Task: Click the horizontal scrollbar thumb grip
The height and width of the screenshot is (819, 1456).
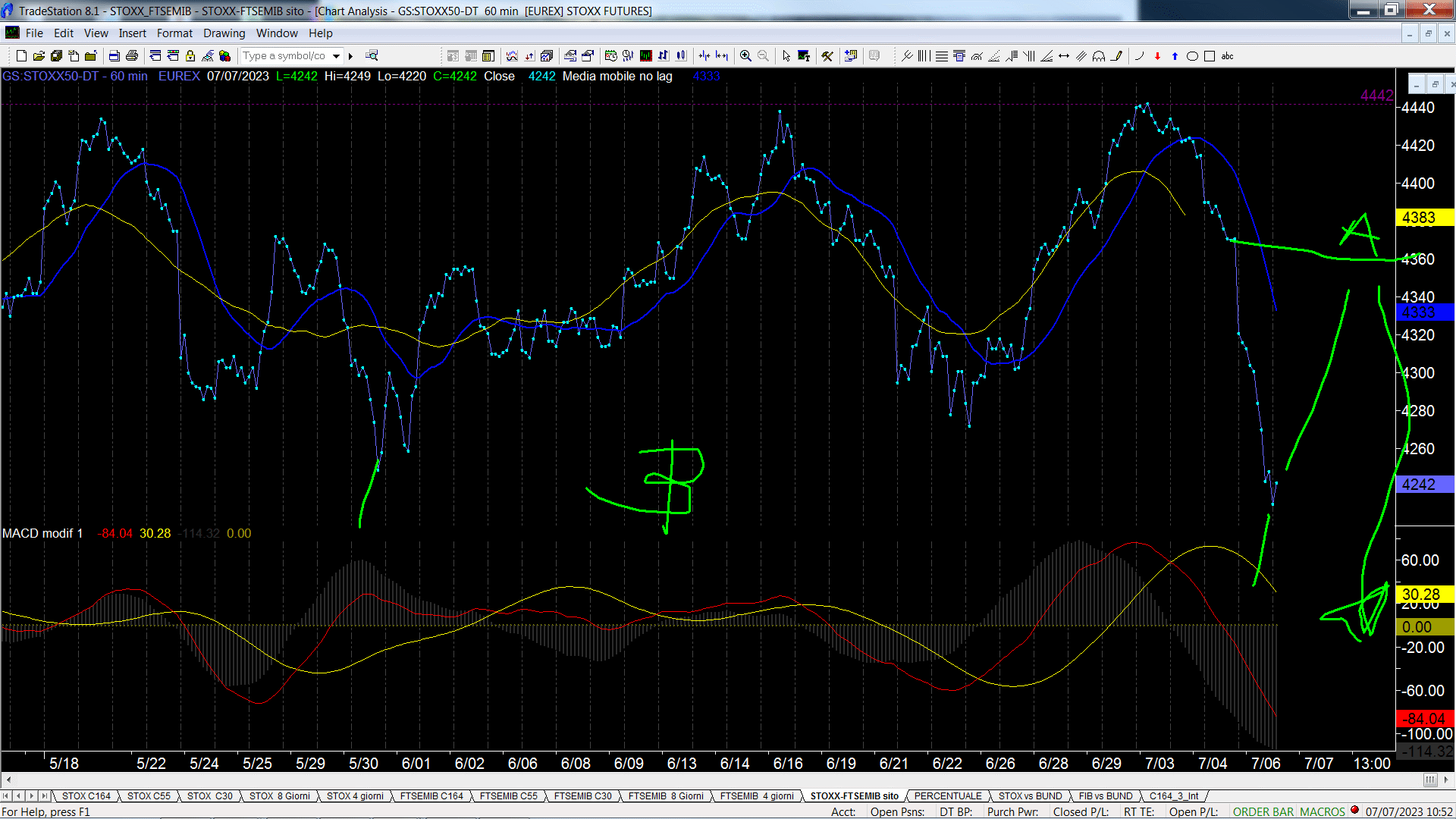Action: [x=1429, y=780]
